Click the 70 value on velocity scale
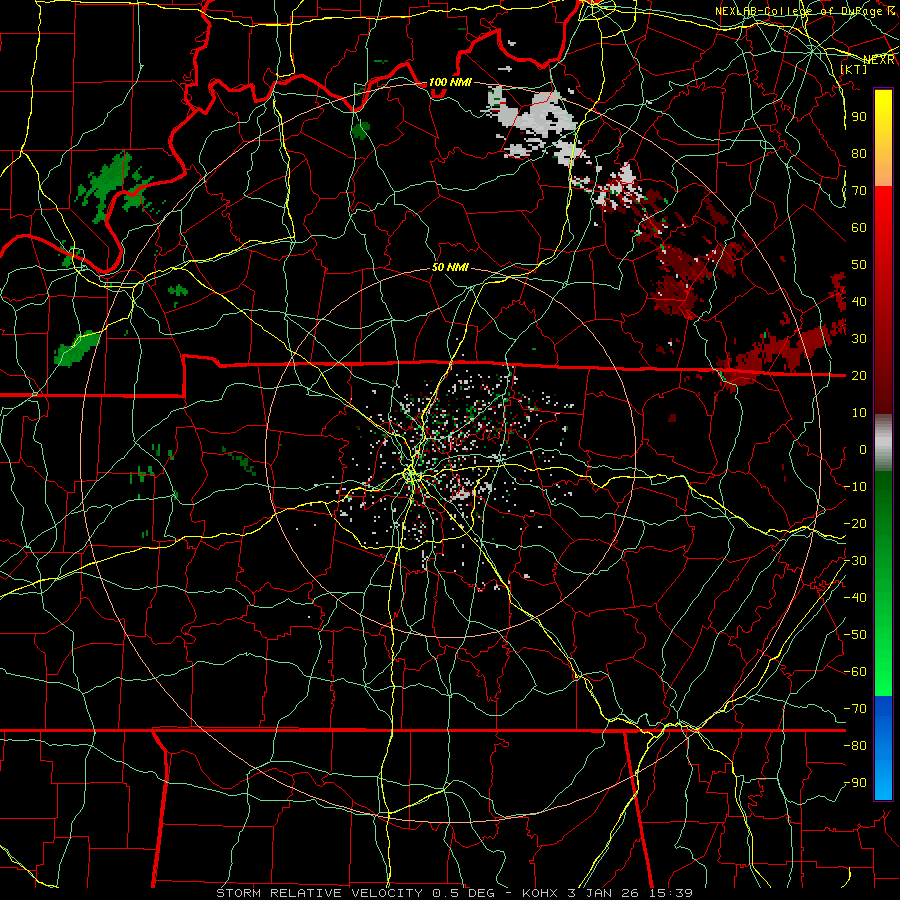Screen dimensions: 900x900 [x=859, y=191]
